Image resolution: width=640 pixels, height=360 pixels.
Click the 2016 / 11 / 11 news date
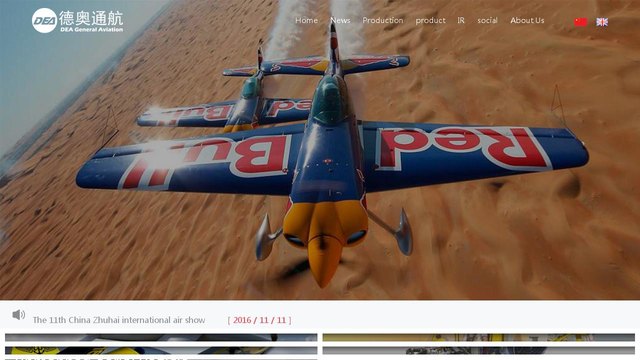pos(260,320)
